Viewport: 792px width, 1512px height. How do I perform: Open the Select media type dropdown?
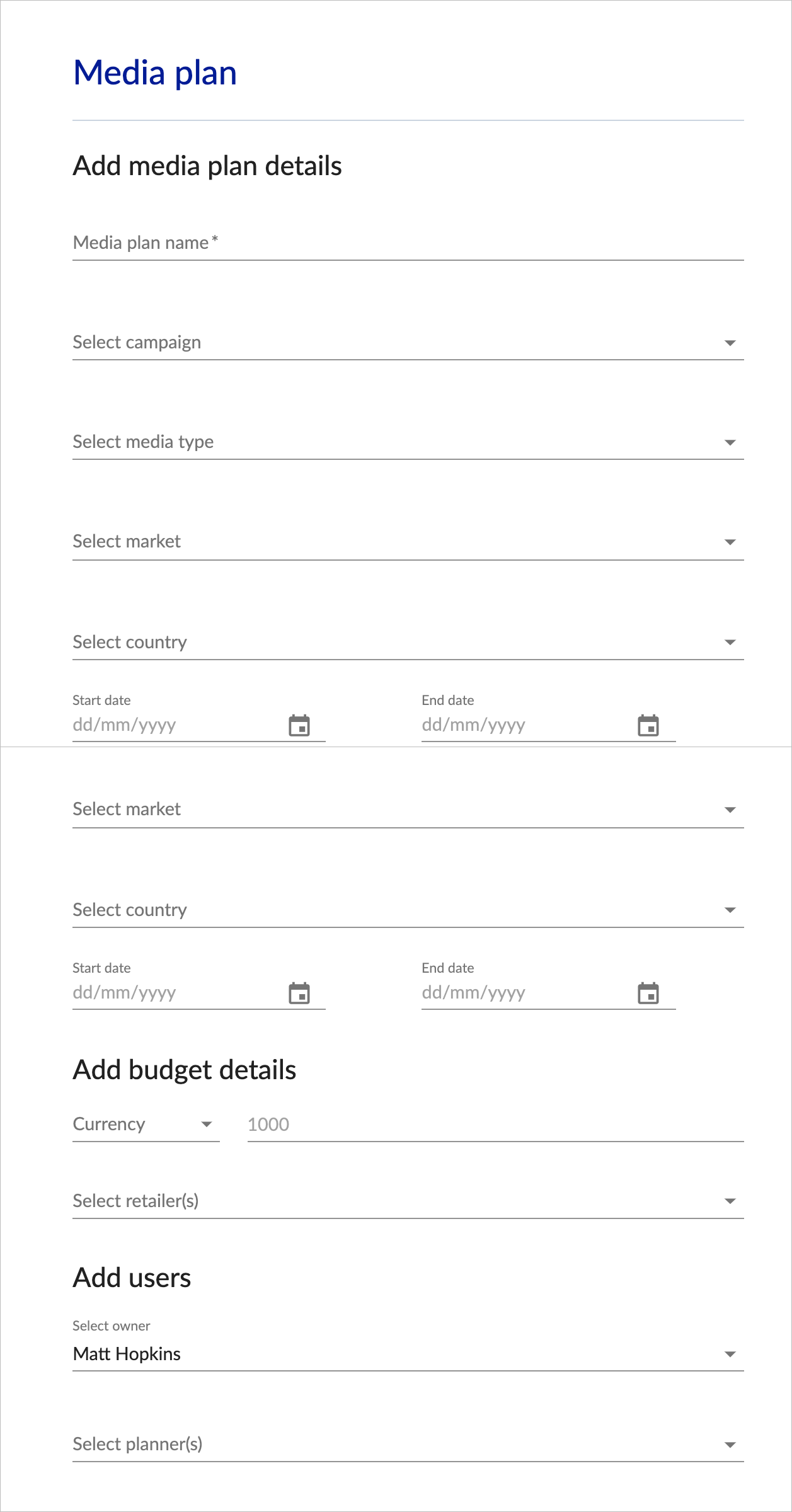pyautogui.click(x=408, y=442)
